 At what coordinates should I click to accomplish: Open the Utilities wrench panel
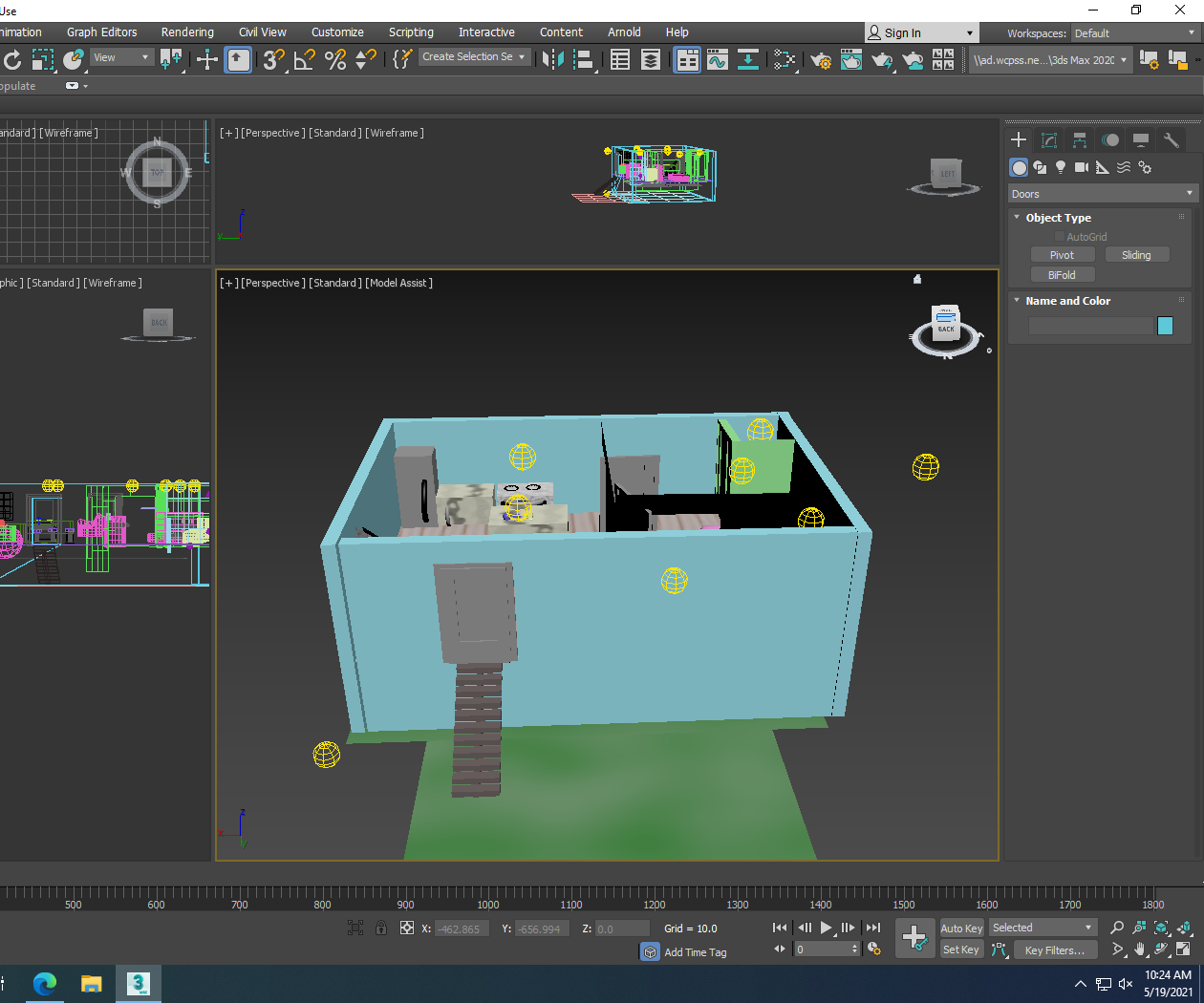coord(1172,139)
